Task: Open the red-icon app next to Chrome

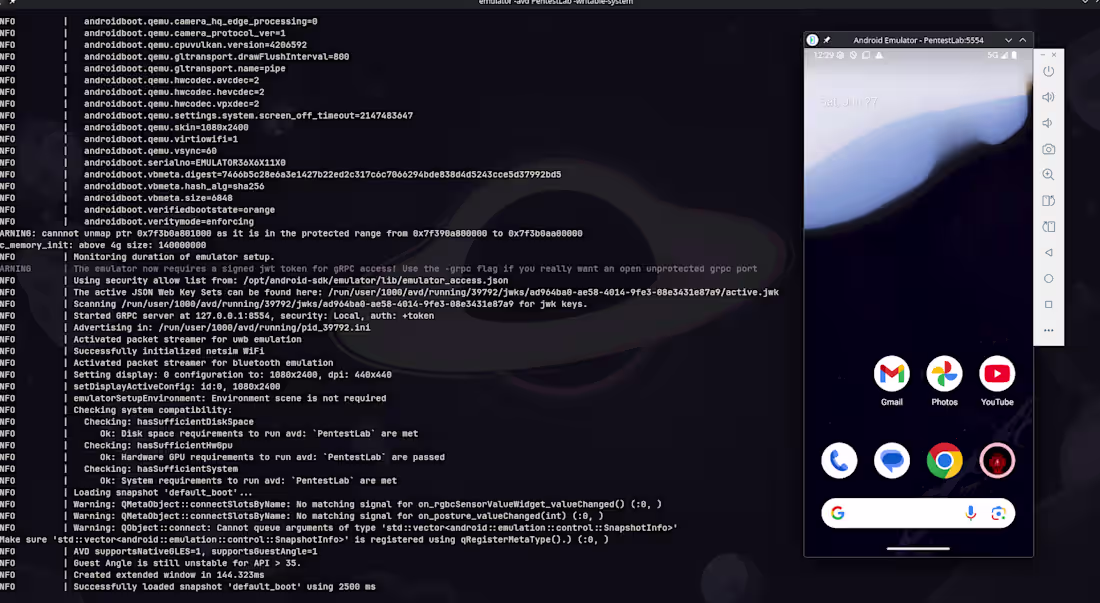Action: [997, 461]
